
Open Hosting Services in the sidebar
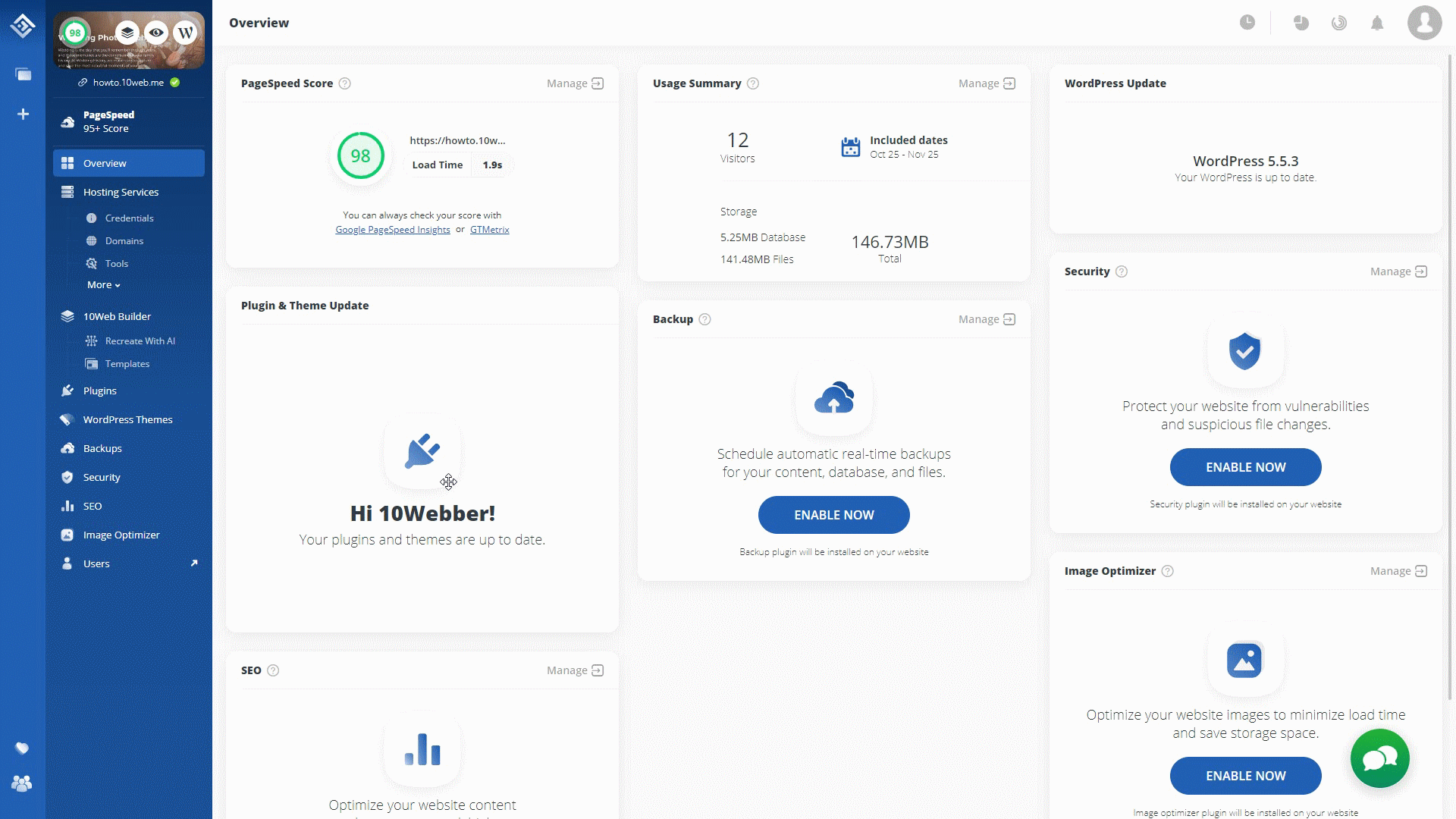point(129,192)
